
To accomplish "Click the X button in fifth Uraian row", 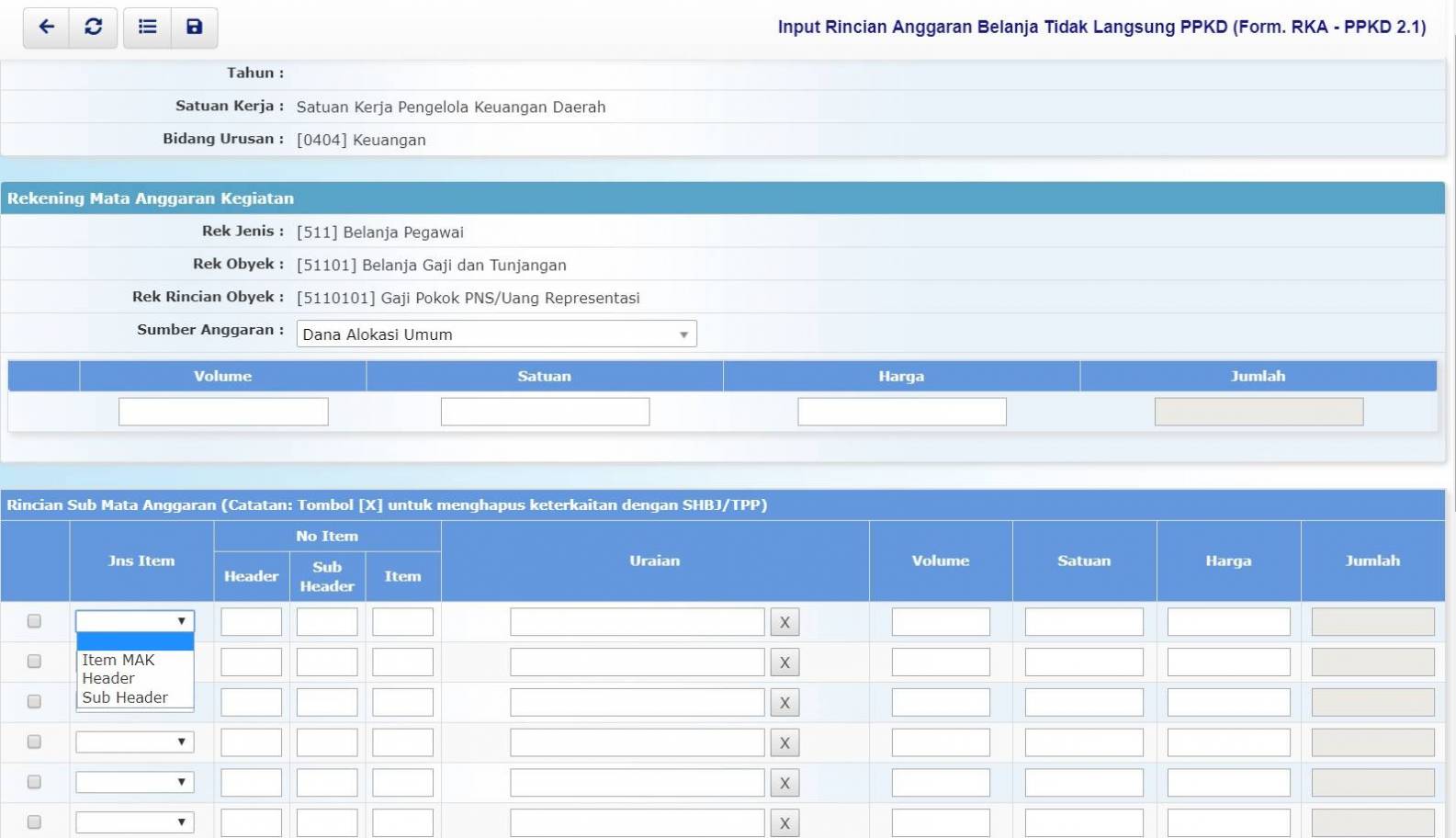I will (x=784, y=783).
